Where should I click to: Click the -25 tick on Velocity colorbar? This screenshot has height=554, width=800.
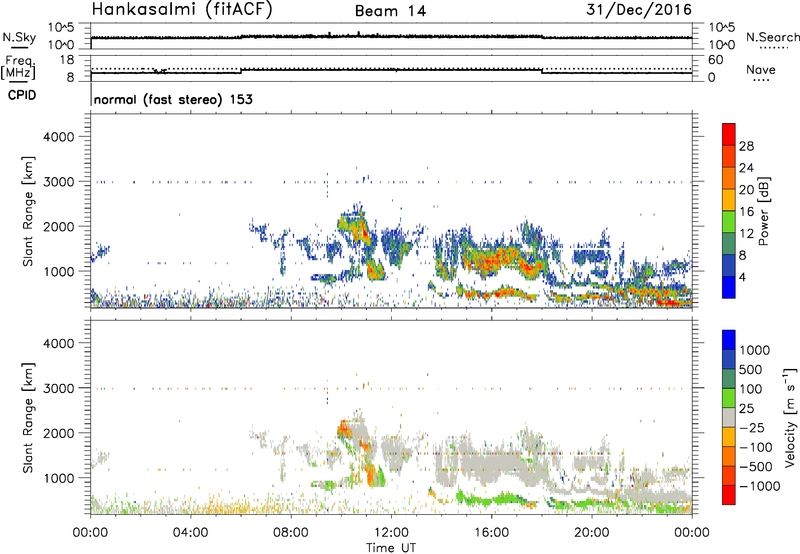[x=753, y=428]
